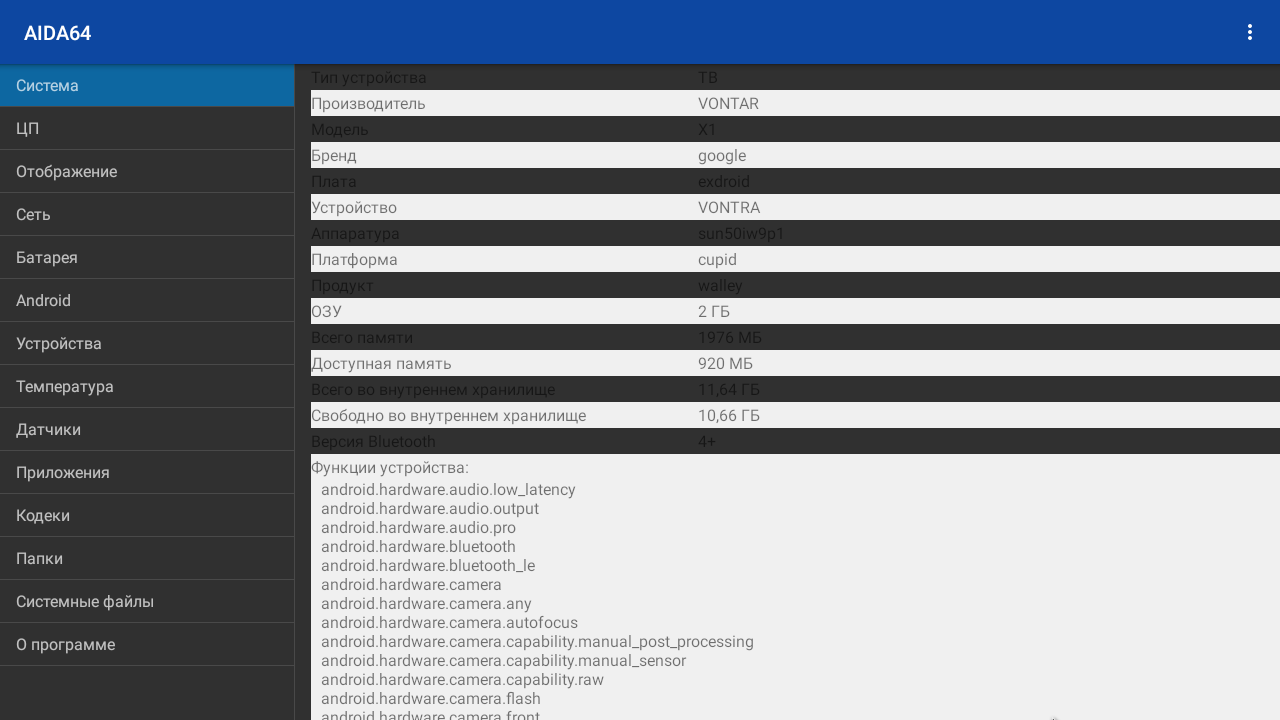The image size is (1280, 720).
Task: Open the Android section in sidebar
Action: point(147,301)
